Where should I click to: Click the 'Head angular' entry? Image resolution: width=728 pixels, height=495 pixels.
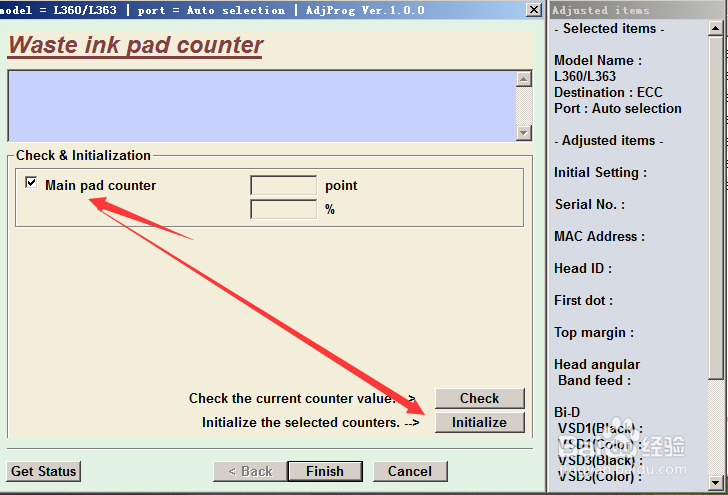[597, 365]
